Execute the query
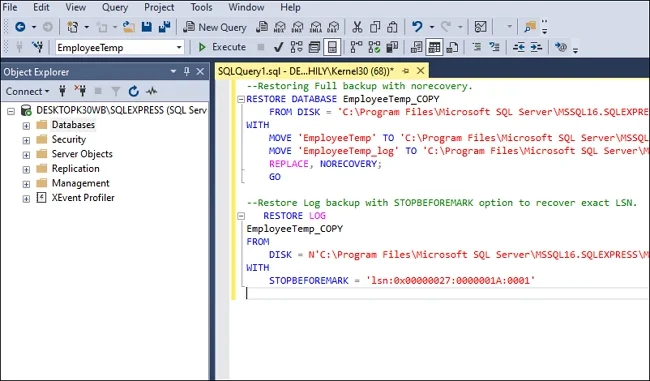Viewport: 650px width, 381px height. (x=222, y=47)
